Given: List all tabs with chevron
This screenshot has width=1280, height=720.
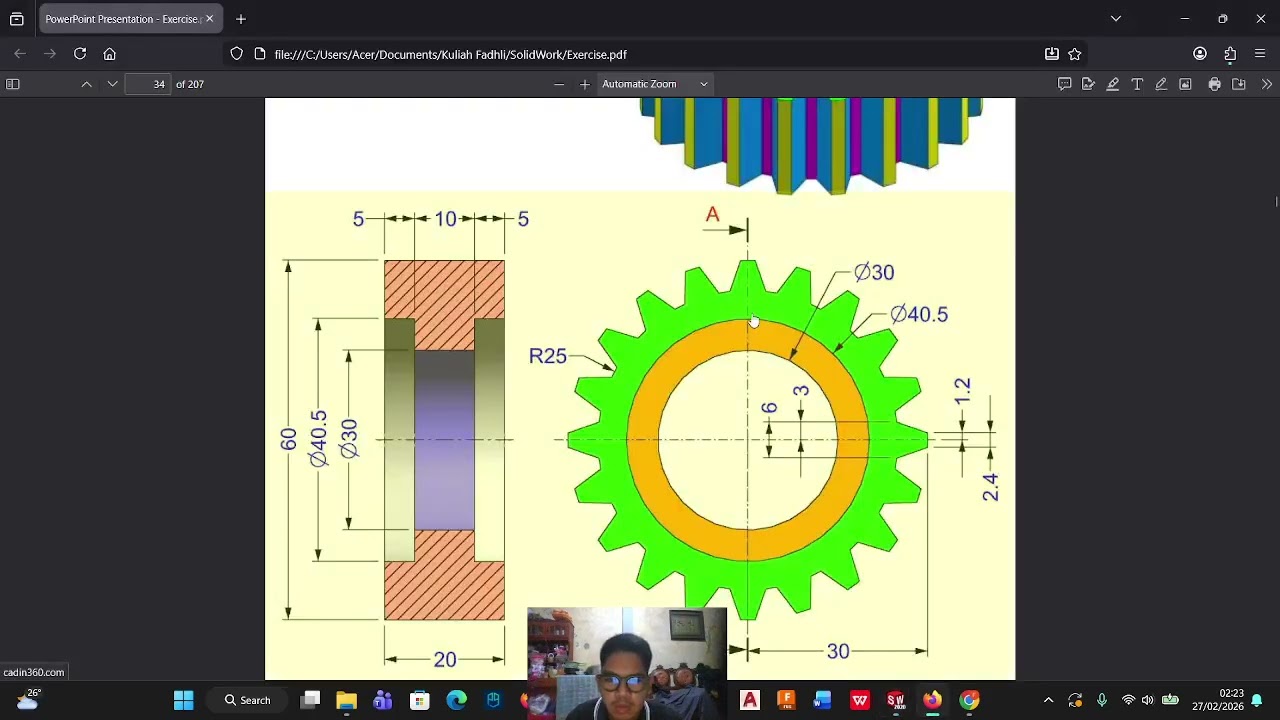Looking at the screenshot, I should (x=1116, y=19).
